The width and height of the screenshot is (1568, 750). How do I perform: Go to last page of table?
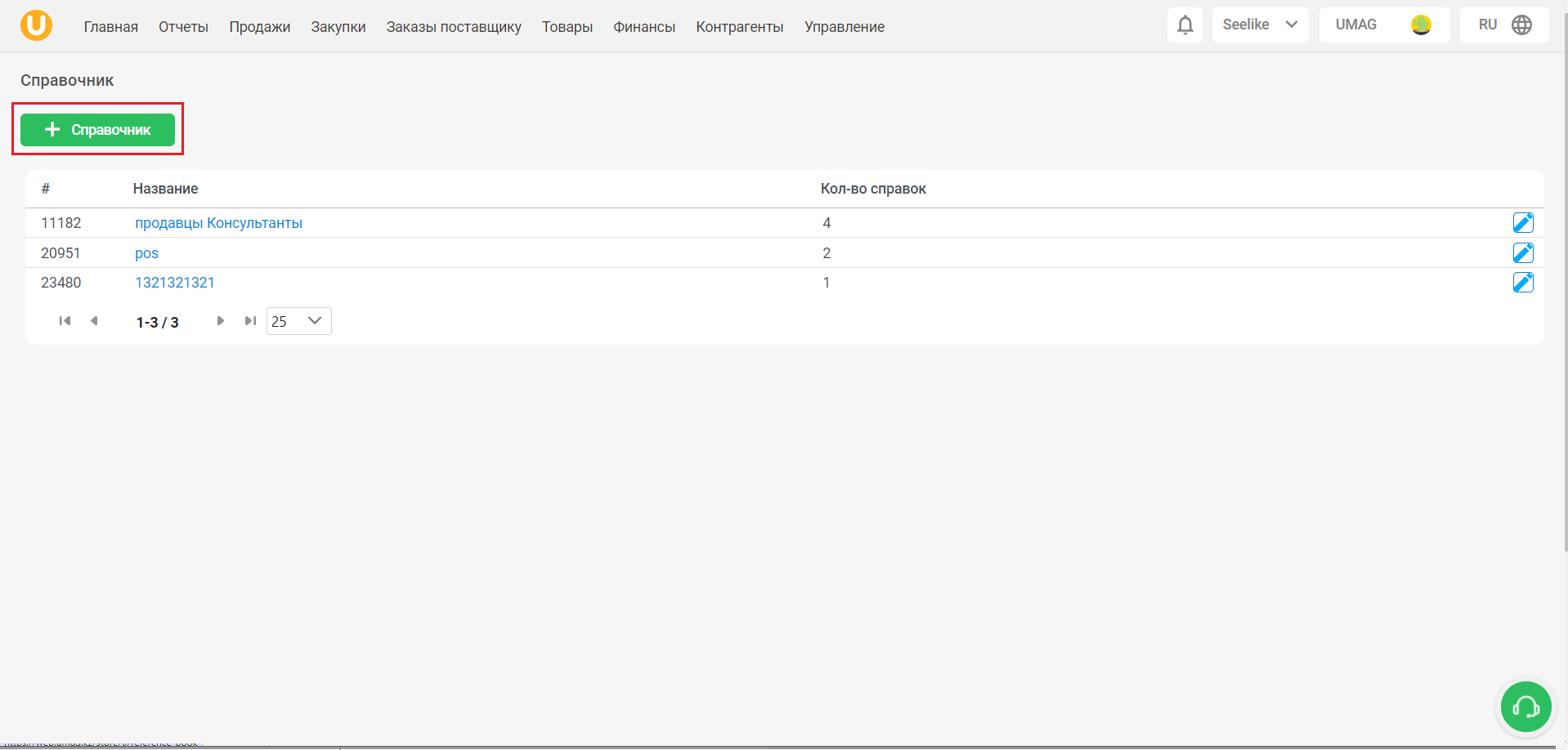coord(250,321)
